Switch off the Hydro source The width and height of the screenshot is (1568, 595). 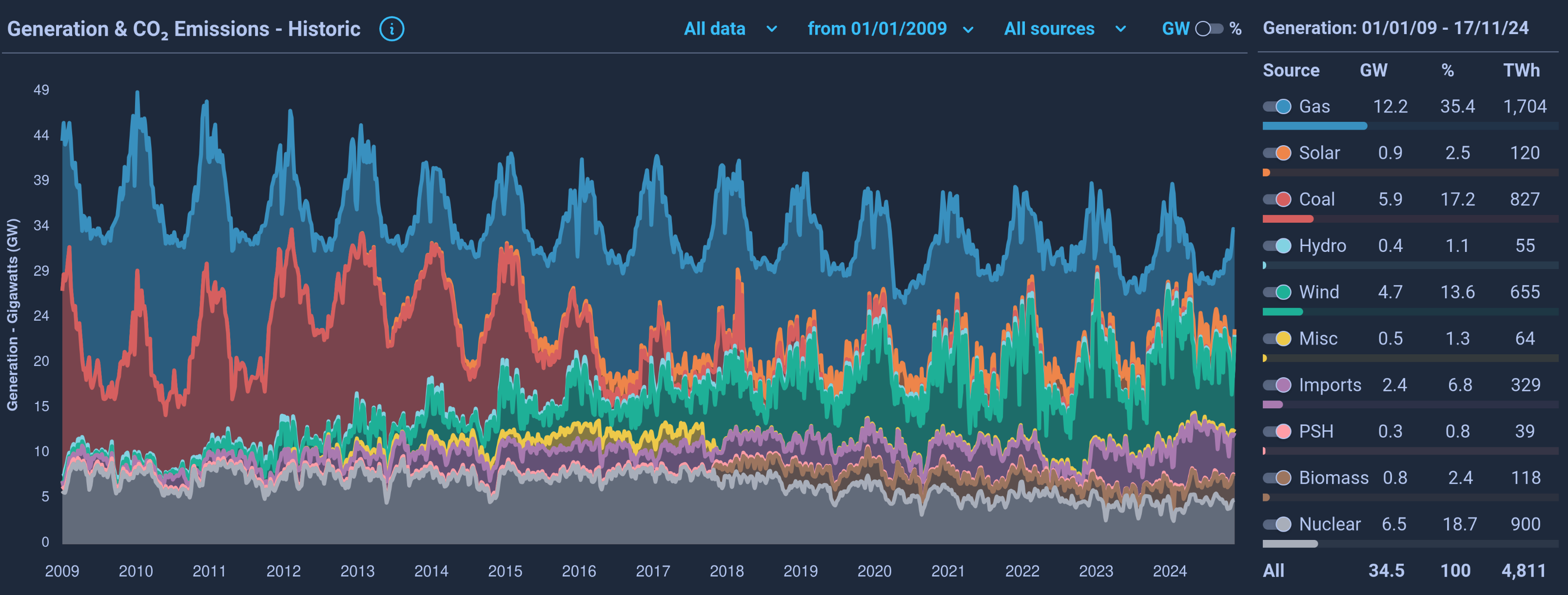coord(1277,246)
